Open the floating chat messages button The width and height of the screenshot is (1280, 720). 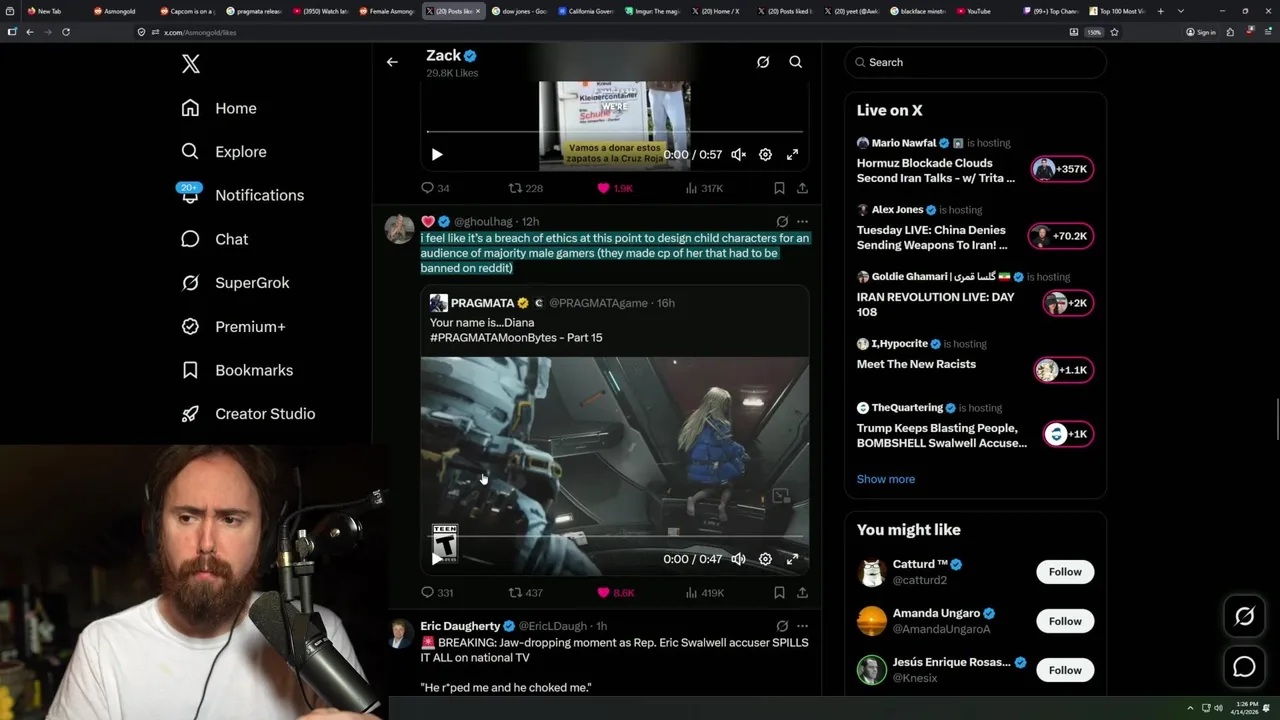point(1244,667)
